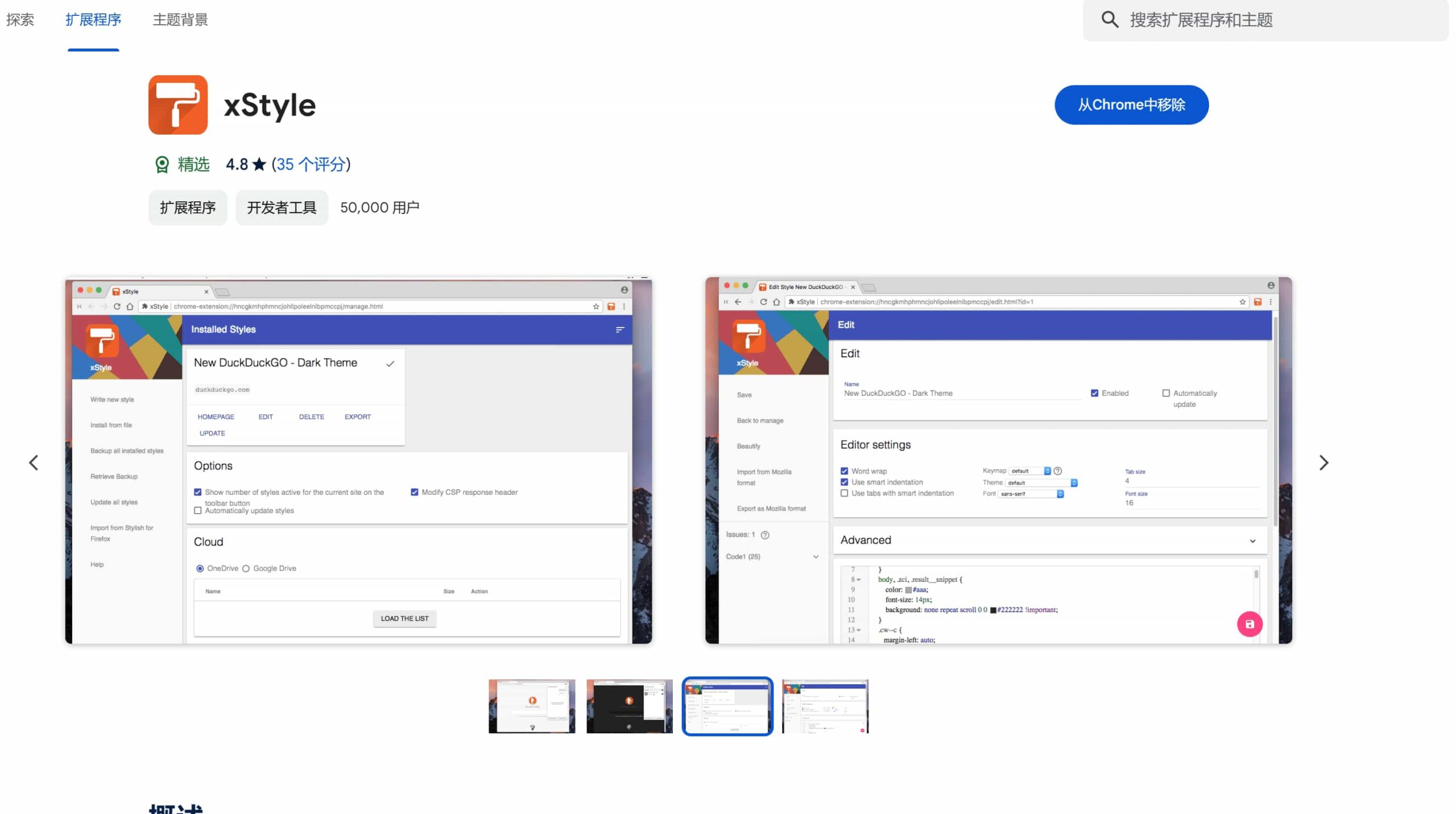Go to the previous screenshot arrow
The image size is (1456, 814).
(34, 462)
